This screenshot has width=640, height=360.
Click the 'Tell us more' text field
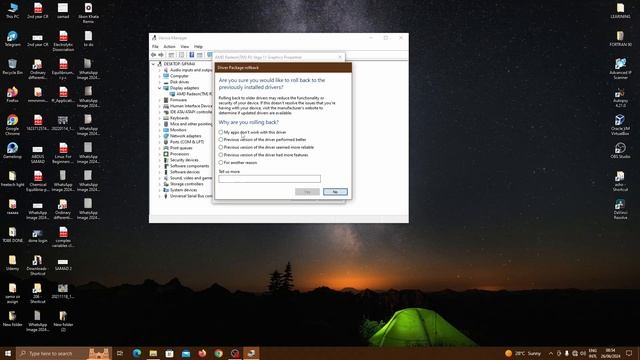269,179
